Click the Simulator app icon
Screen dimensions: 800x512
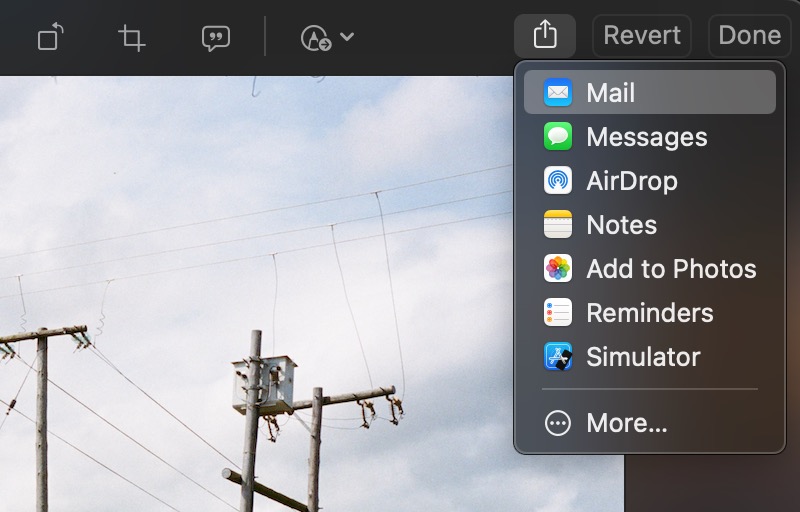pyautogui.click(x=558, y=357)
